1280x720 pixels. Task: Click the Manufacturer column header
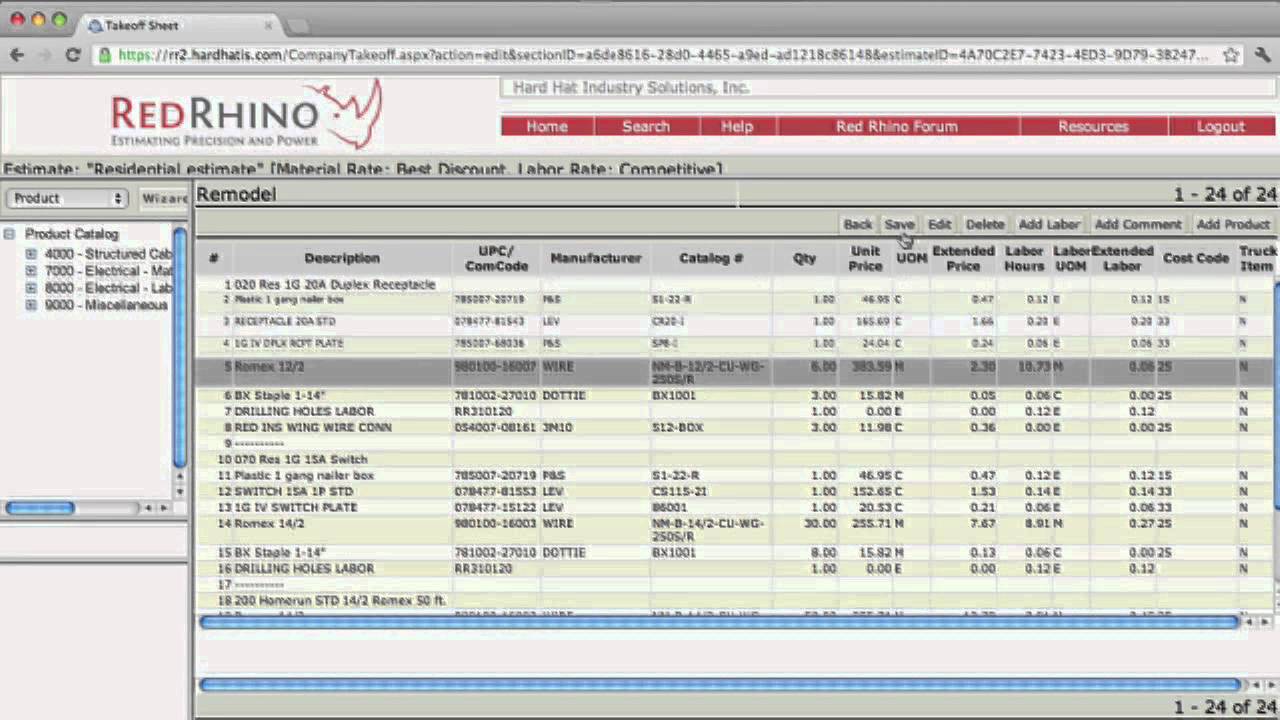[x=595, y=258]
